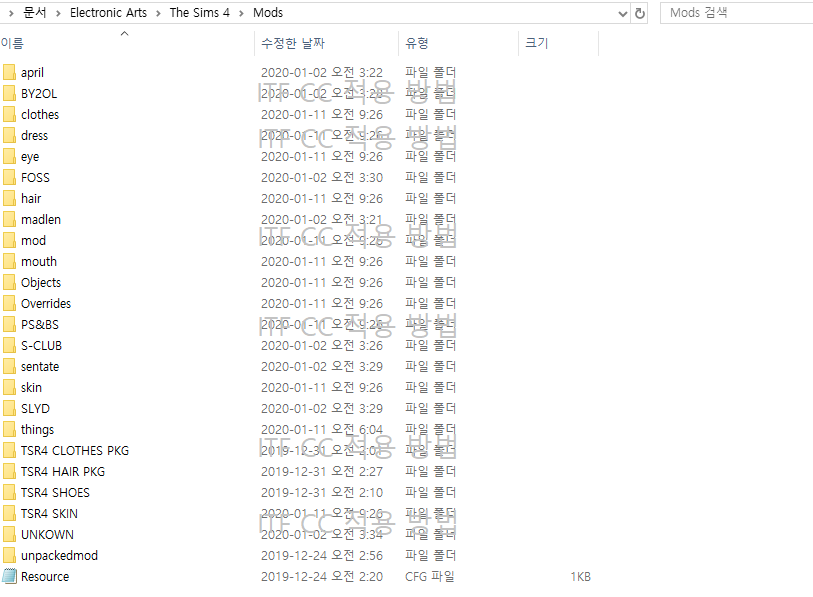The image size is (813, 597).
Task: Open the address bar history dropdown
Action: coord(623,13)
